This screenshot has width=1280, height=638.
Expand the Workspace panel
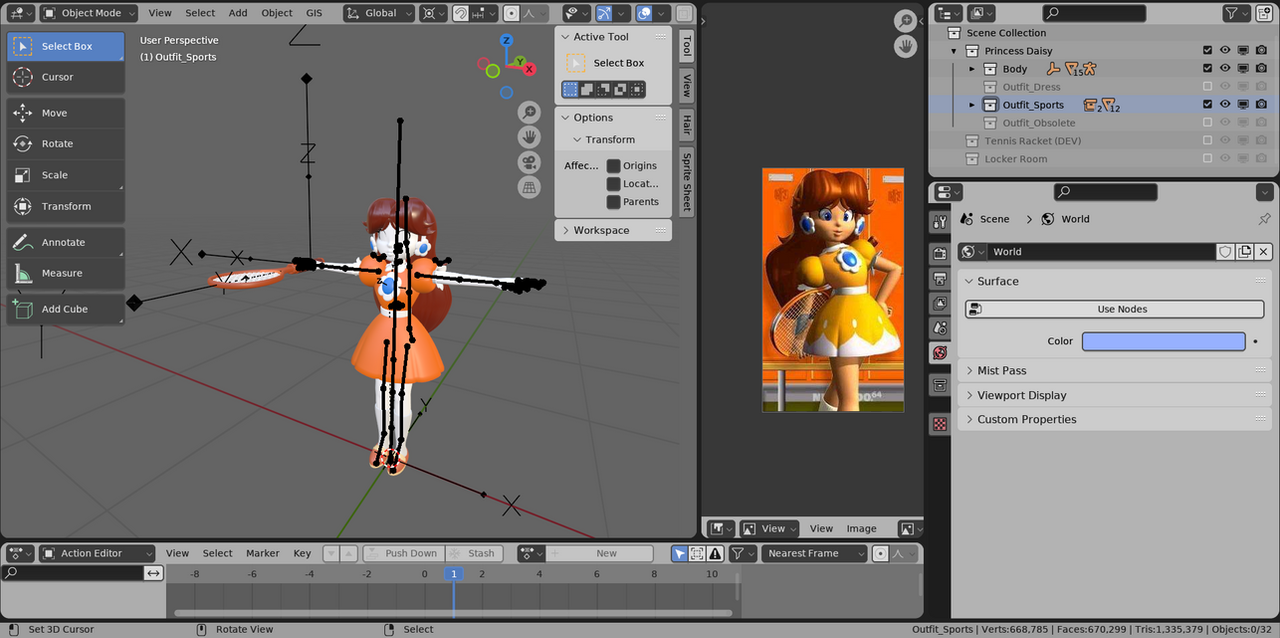pos(613,230)
